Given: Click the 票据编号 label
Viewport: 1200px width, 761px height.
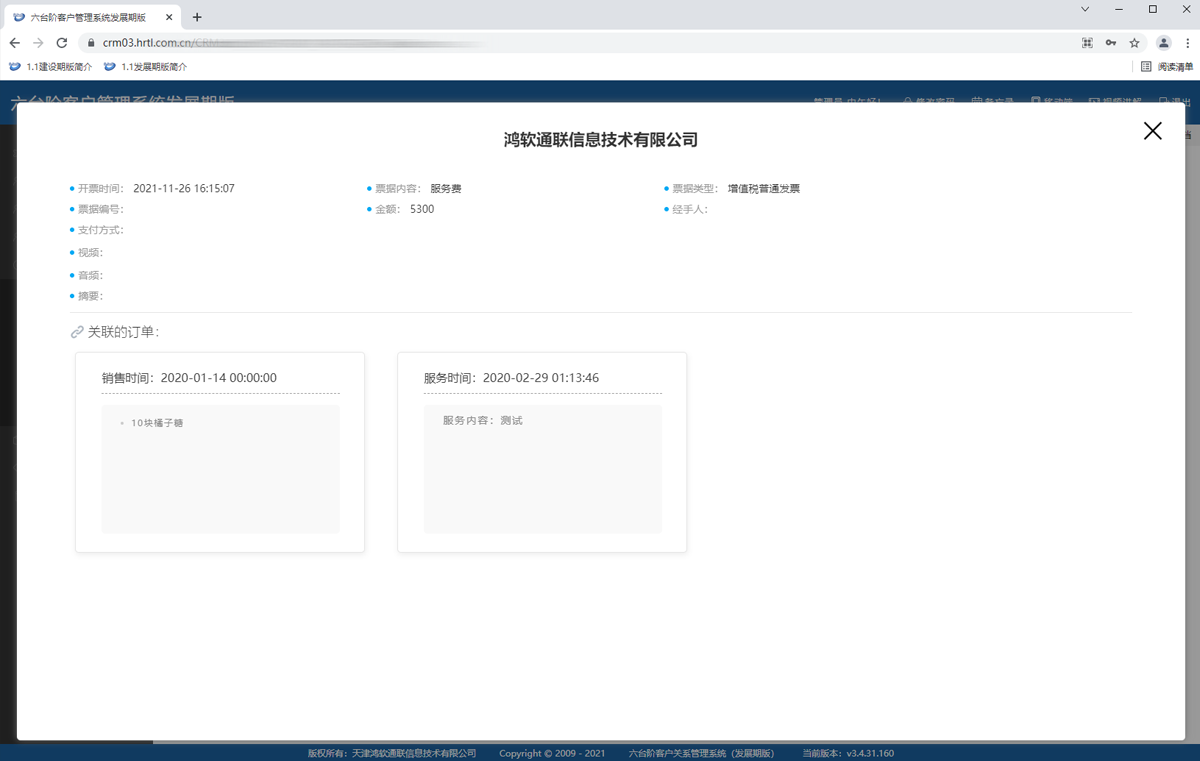Looking at the screenshot, I should pos(101,210).
